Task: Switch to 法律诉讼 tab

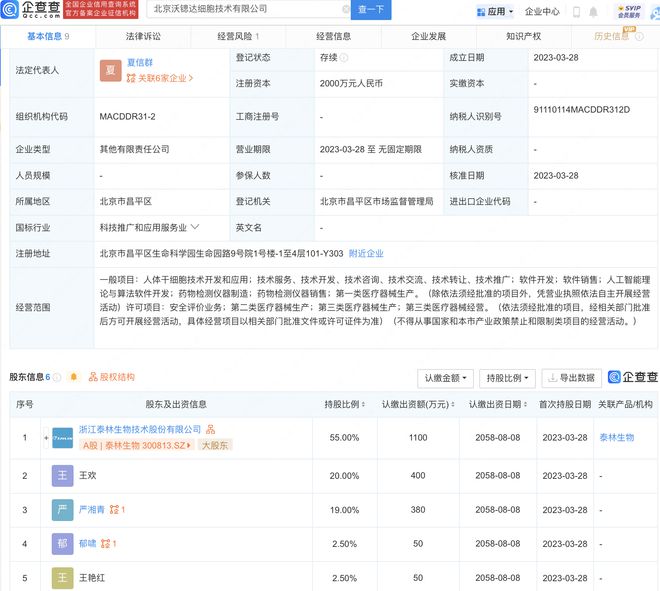Action: [x=143, y=37]
